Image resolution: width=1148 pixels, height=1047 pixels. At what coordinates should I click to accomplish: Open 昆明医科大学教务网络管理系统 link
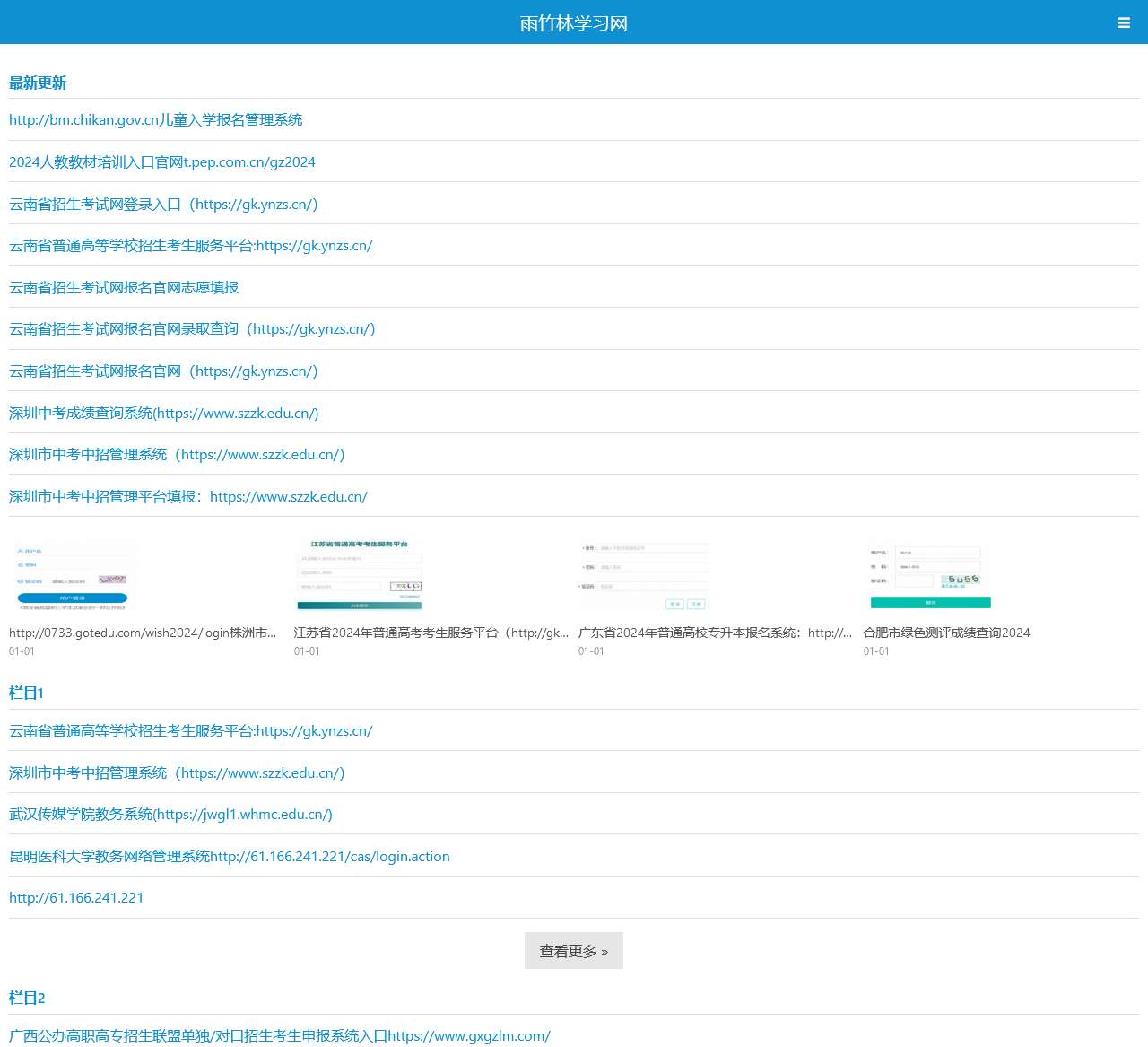point(230,857)
